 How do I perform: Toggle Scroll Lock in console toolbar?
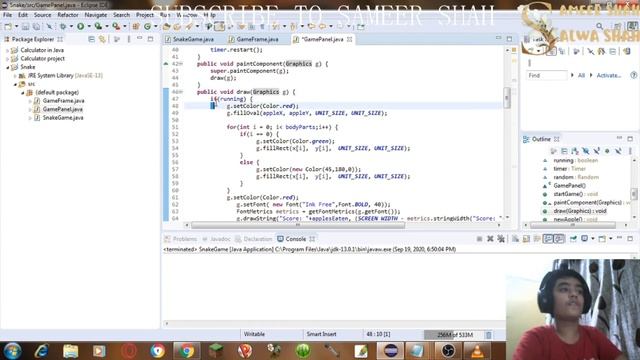click(526, 239)
